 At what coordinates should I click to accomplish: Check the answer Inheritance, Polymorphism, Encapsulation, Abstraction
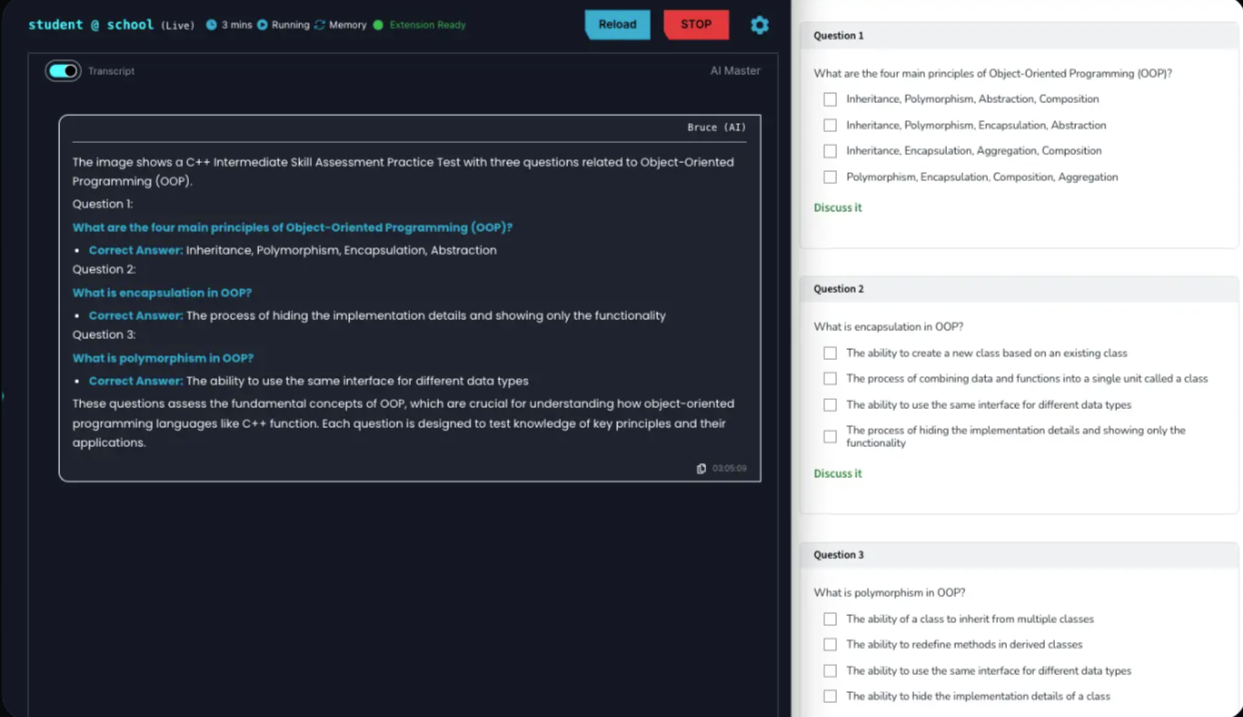click(830, 125)
